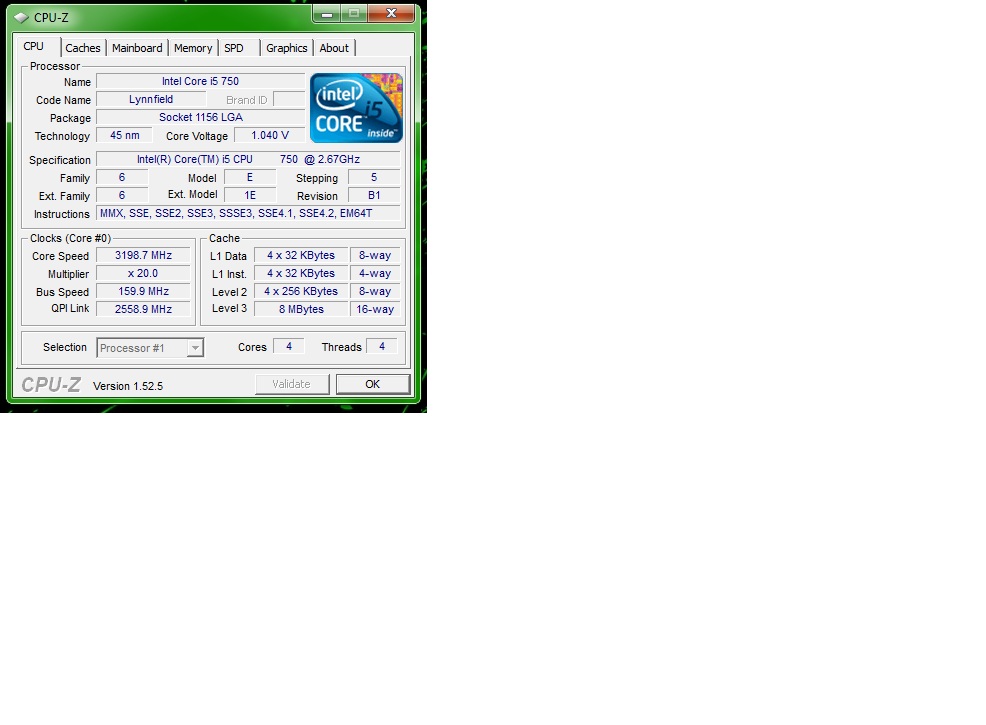Click the OK button
Image resolution: width=986 pixels, height=725 pixels.
coord(373,384)
